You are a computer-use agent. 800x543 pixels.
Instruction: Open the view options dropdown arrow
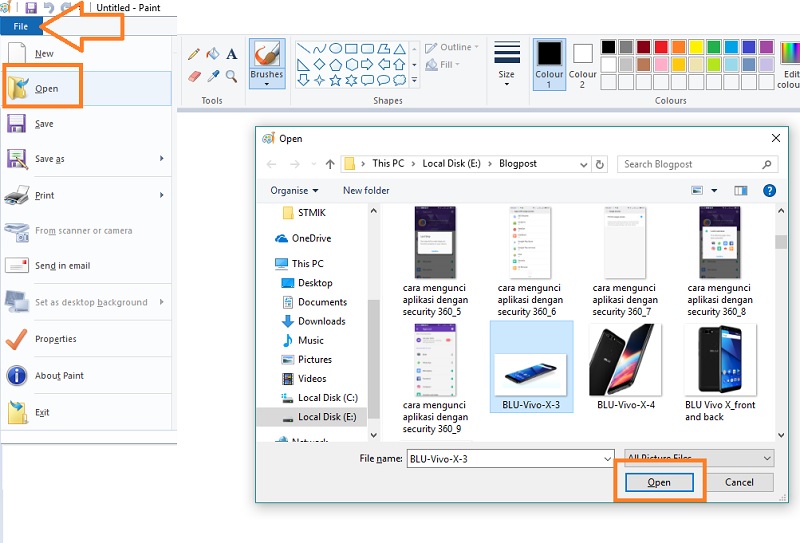tap(714, 191)
